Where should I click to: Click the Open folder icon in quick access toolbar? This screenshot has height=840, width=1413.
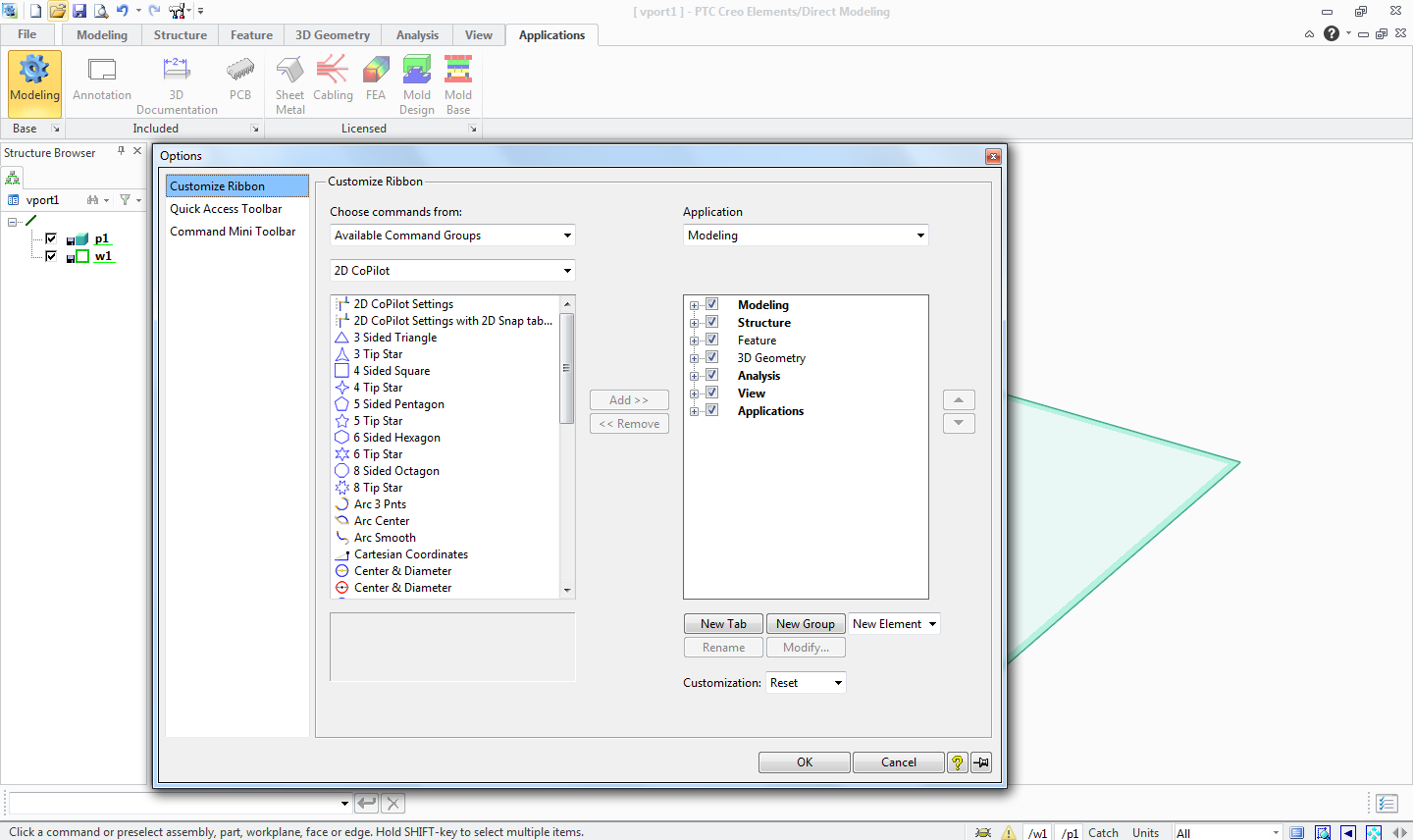pos(57,11)
